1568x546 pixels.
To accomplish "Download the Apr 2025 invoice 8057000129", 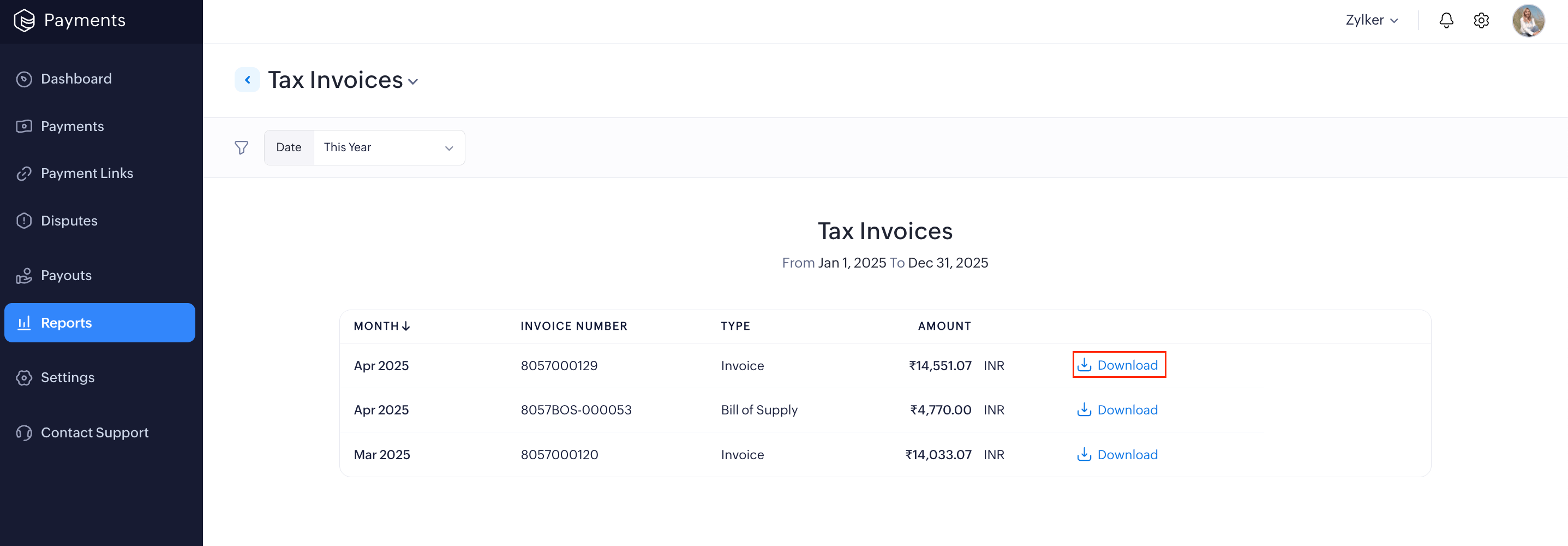I will click(x=1119, y=365).
